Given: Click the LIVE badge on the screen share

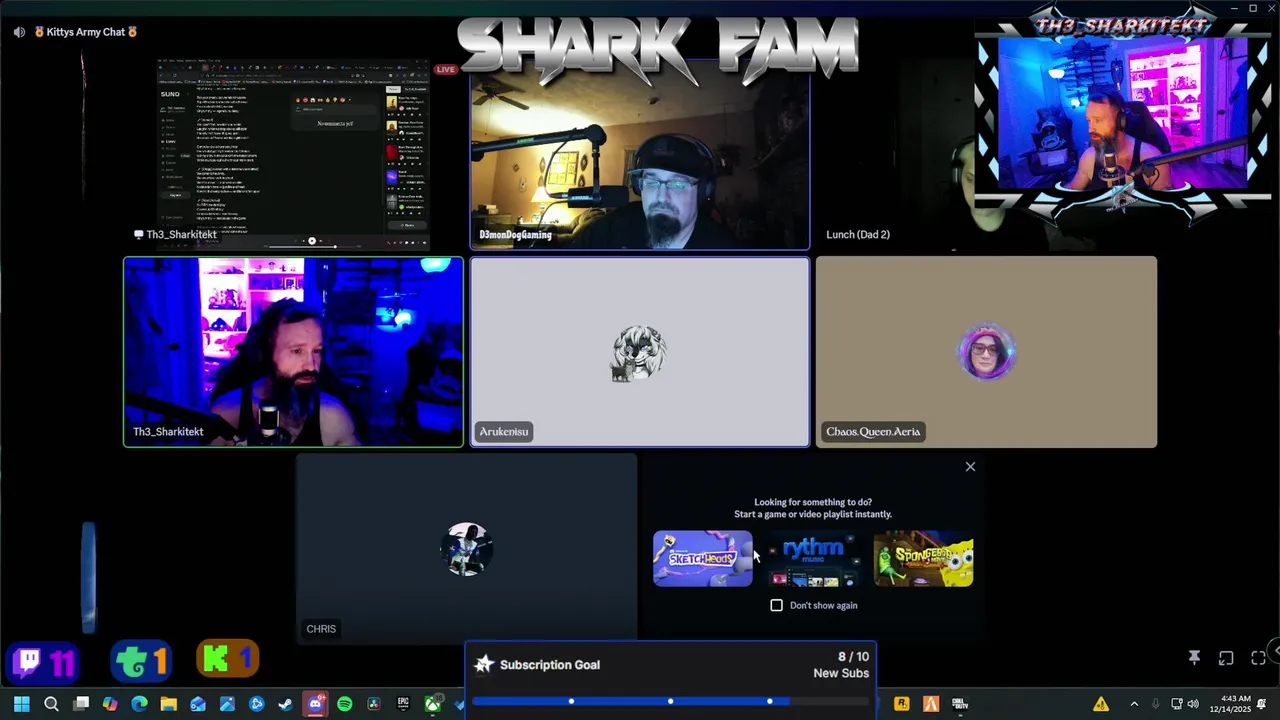Looking at the screenshot, I should click(x=446, y=69).
